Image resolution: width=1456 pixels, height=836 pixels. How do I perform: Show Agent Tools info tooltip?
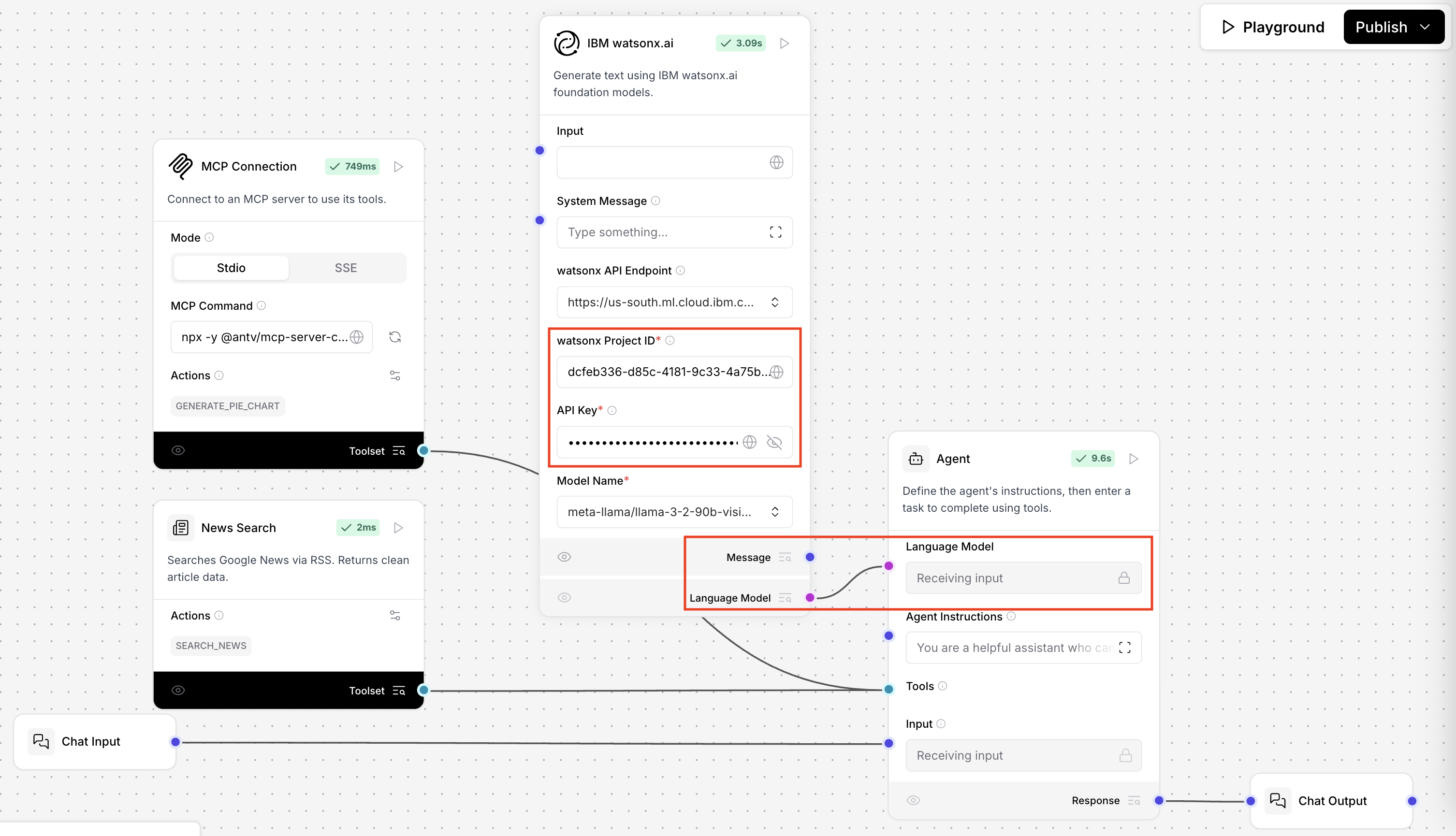(942, 686)
